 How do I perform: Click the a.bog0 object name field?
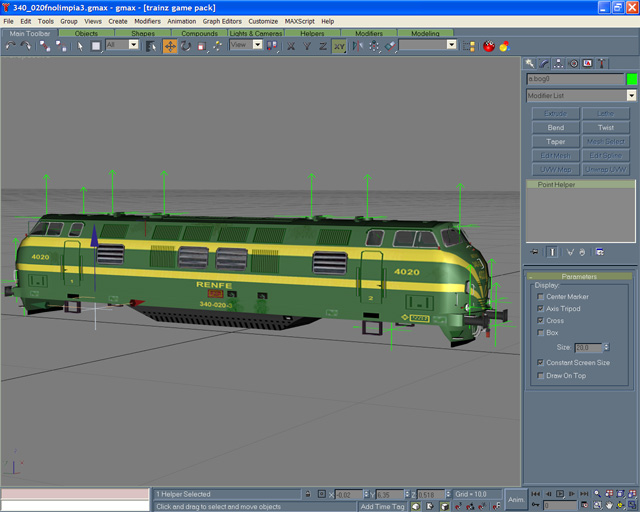point(574,79)
